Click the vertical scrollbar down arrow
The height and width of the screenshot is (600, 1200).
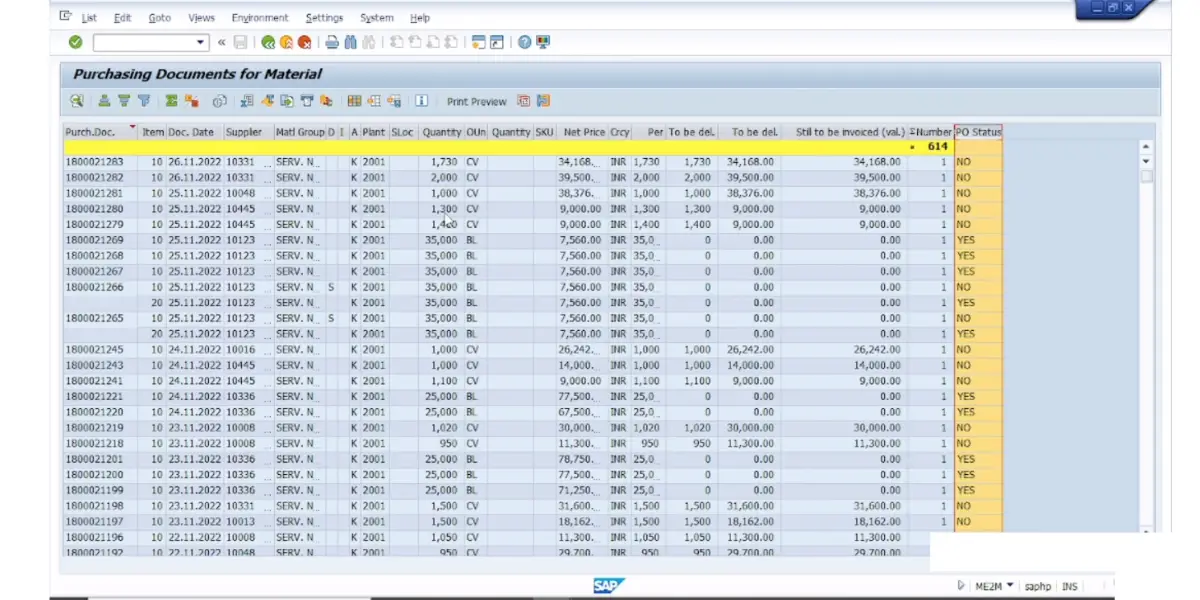tap(1146, 161)
